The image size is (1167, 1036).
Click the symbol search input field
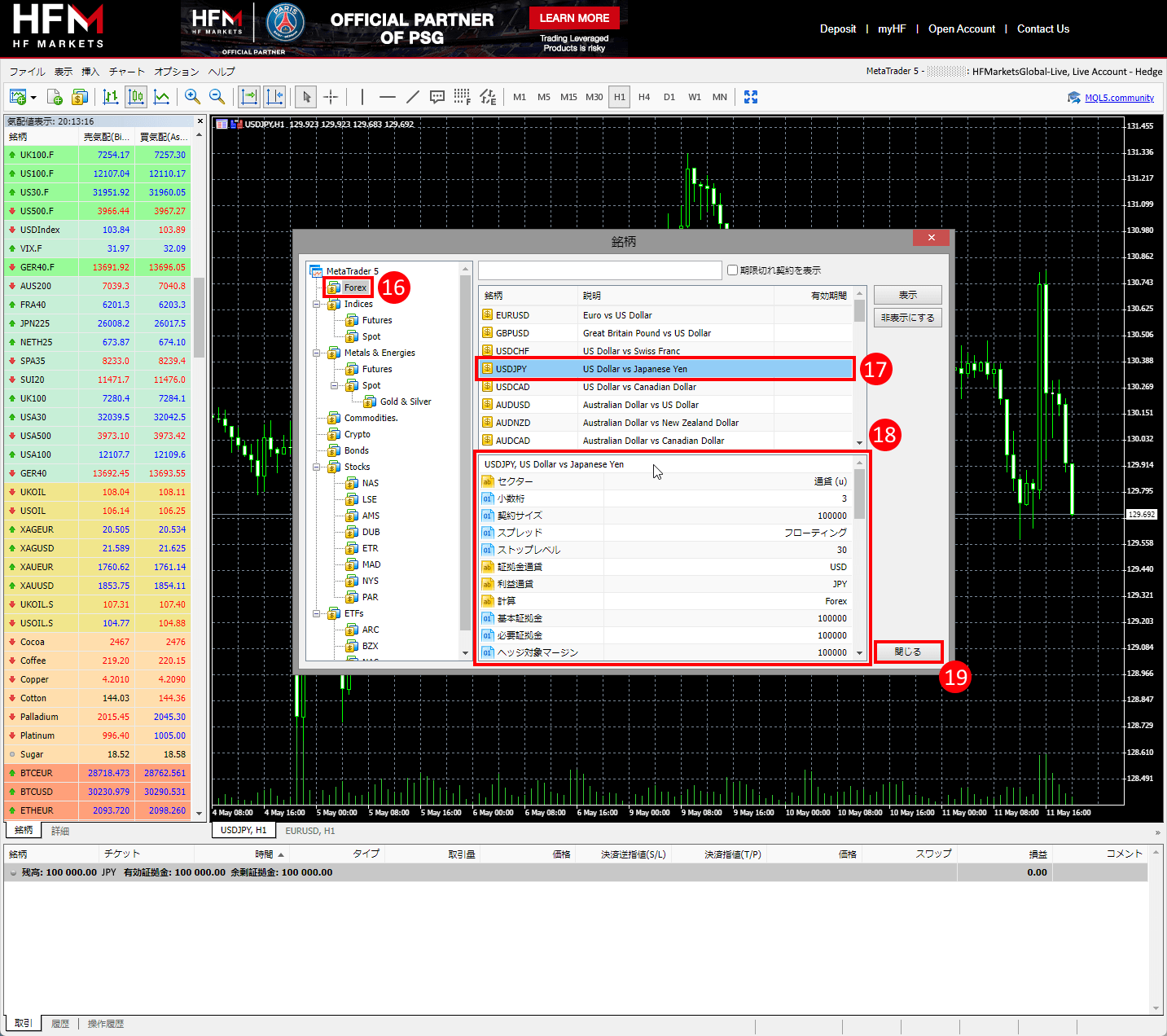click(599, 270)
